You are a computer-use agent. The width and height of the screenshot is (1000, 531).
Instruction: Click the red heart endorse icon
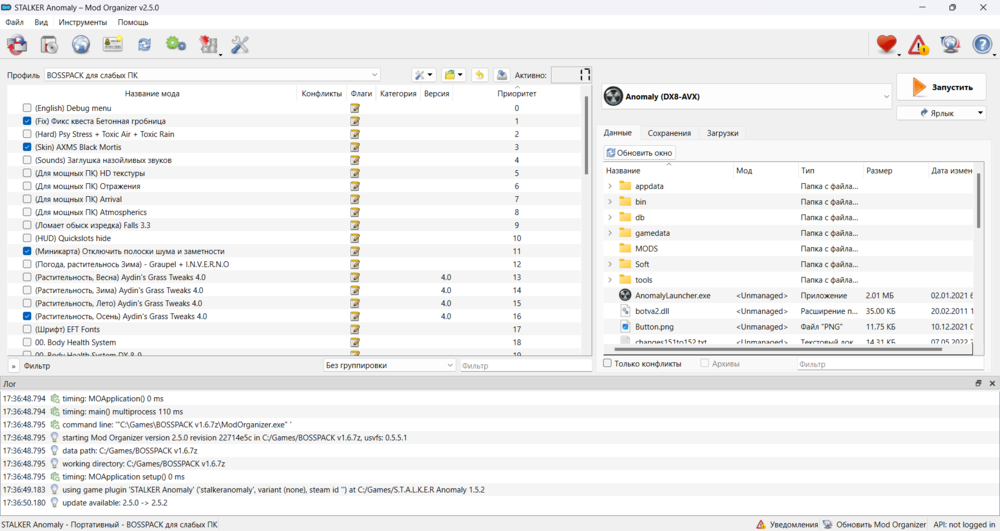click(x=885, y=45)
